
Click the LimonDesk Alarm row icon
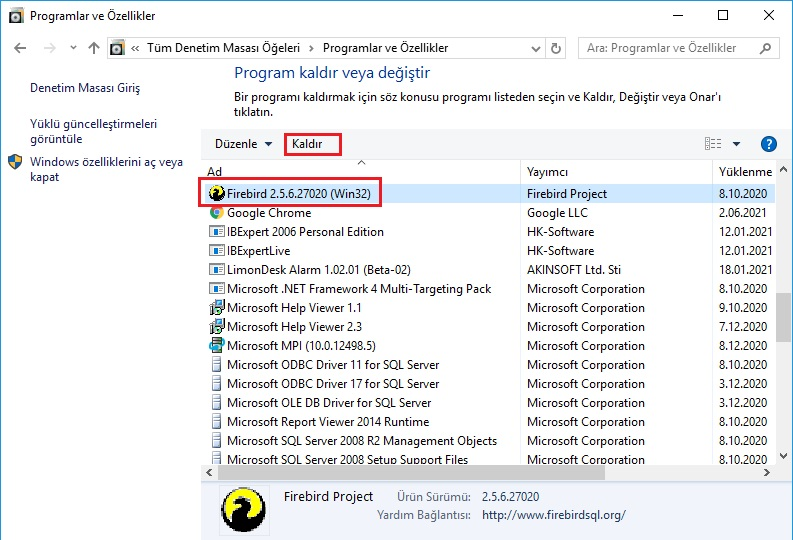(216, 269)
